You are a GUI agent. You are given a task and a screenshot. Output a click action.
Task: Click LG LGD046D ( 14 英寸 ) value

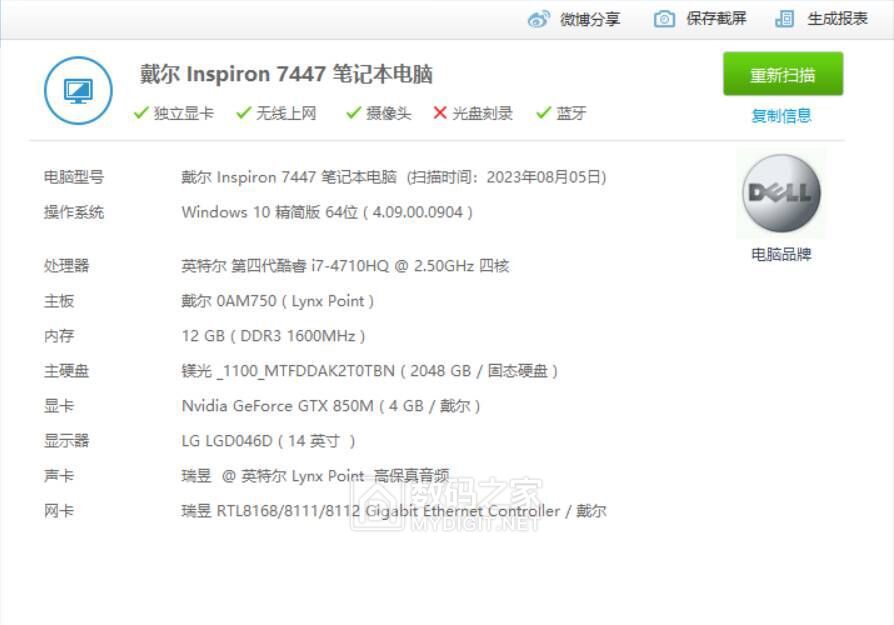click(x=268, y=441)
